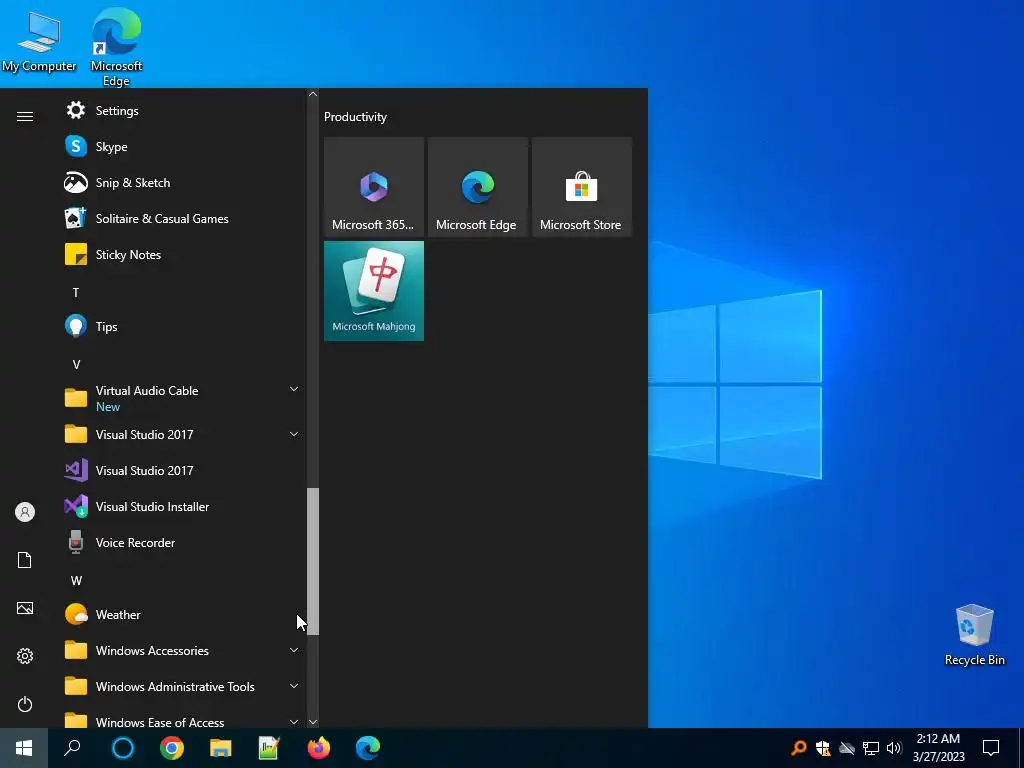Open Documents from the Start rail
This screenshot has width=1024, height=768.
[25, 560]
